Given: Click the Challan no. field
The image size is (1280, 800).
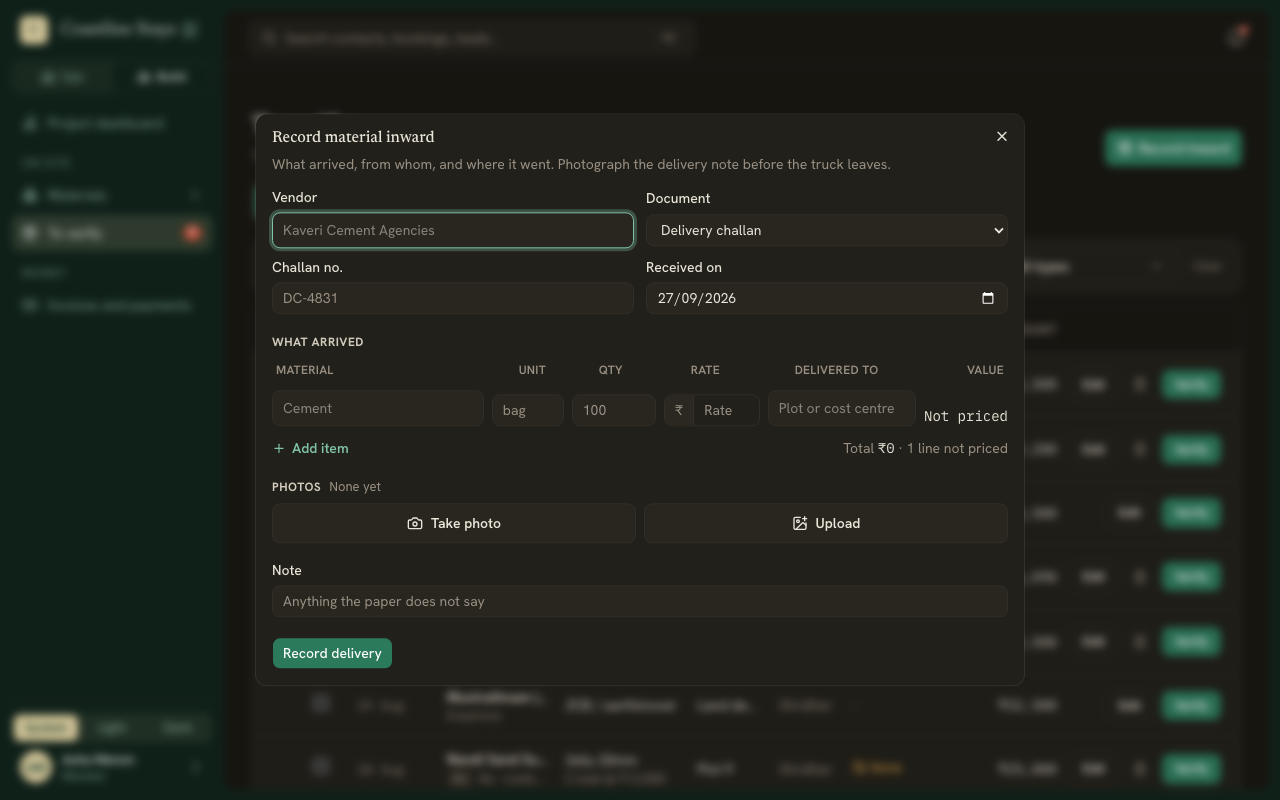Looking at the screenshot, I should point(453,298).
